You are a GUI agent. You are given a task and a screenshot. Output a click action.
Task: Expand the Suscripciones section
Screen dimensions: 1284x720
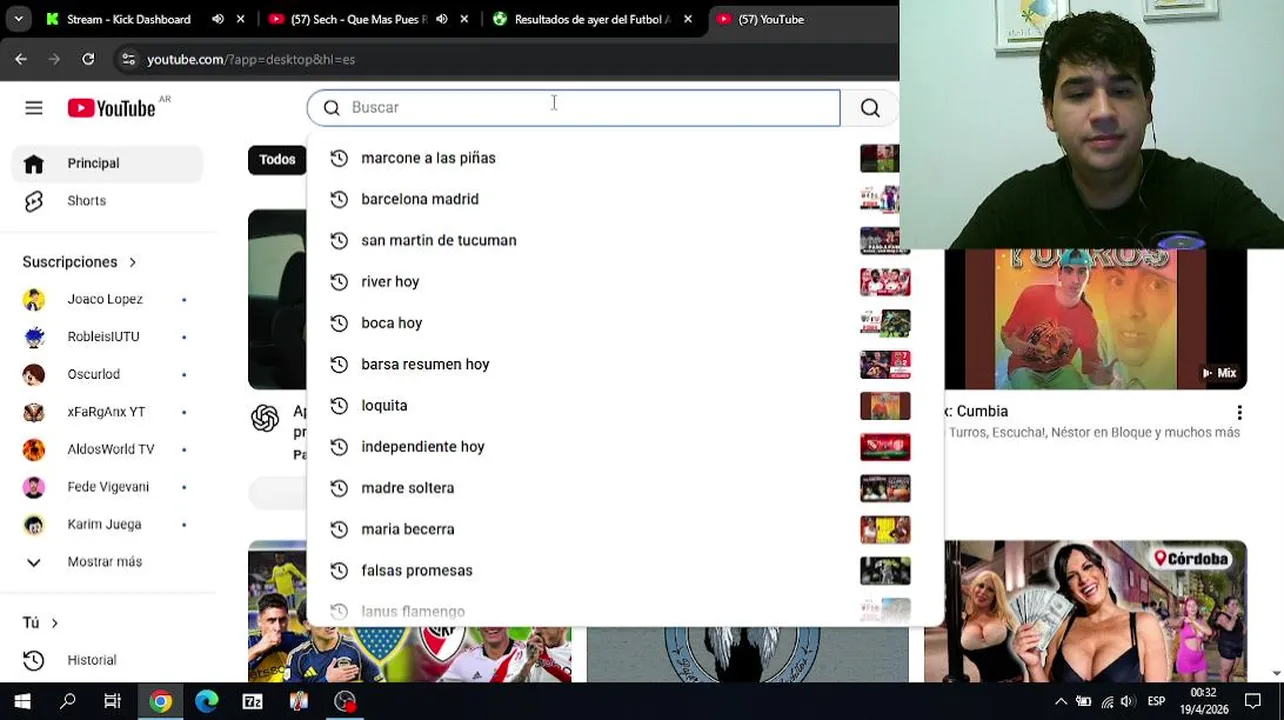click(x=79, y=262)
